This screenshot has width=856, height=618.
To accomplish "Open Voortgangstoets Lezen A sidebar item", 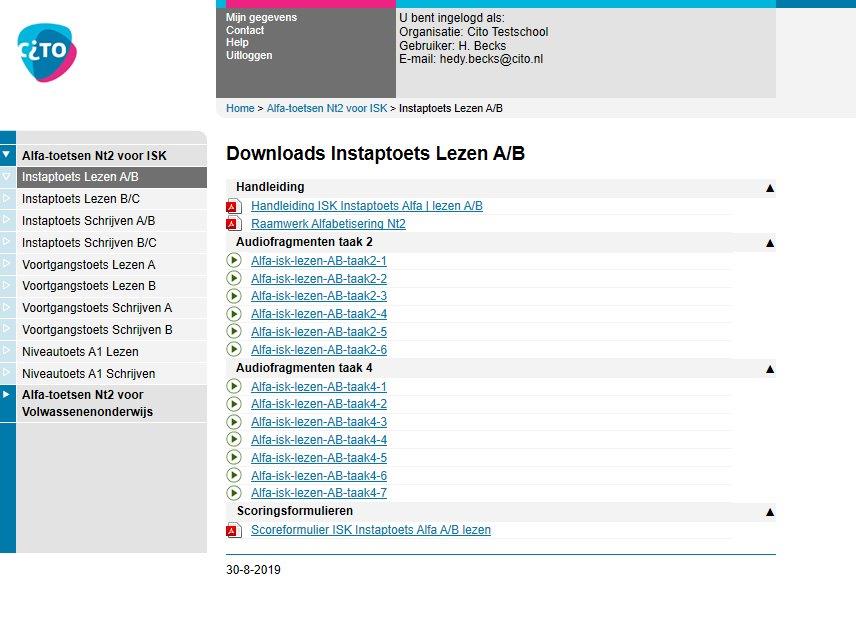I will [88, 265].
